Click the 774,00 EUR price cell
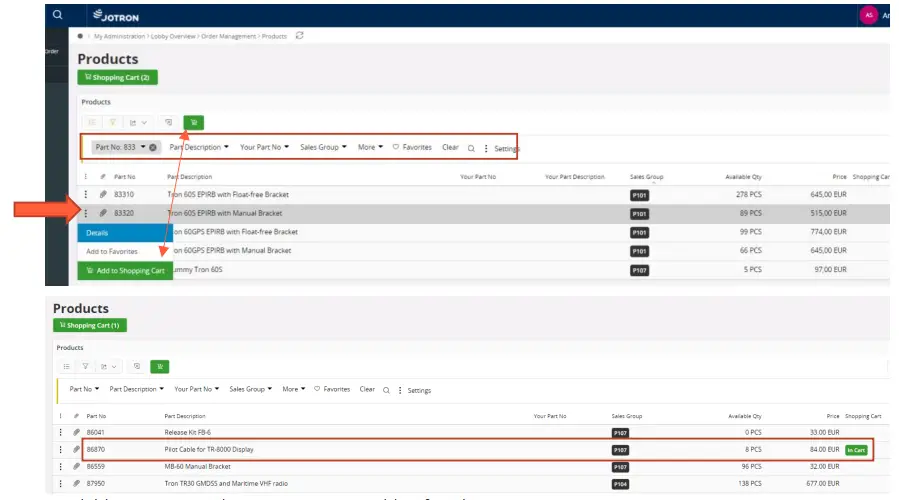 [828, 232]
